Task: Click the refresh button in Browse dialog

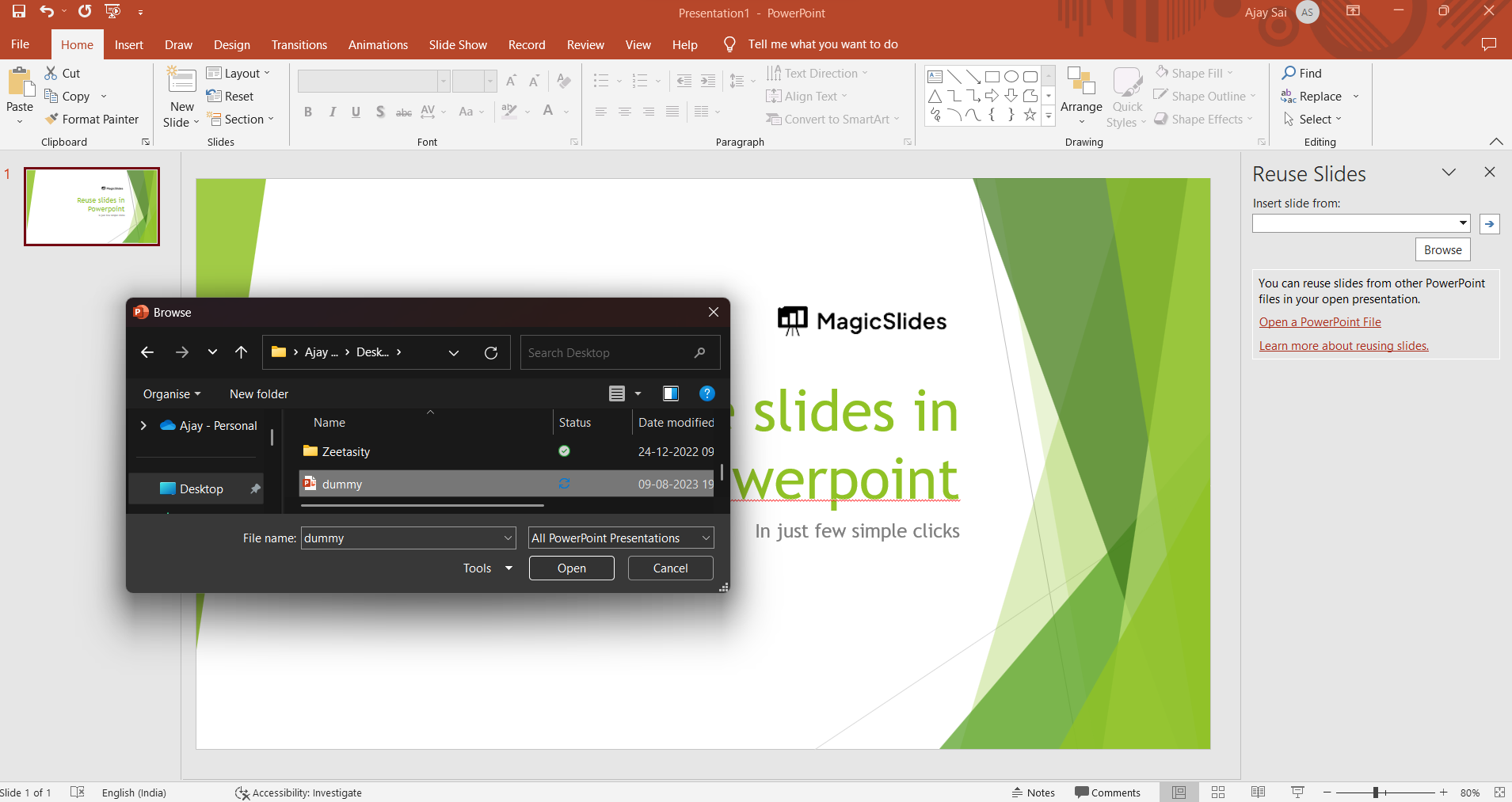Action: click(x=491, y=353)
